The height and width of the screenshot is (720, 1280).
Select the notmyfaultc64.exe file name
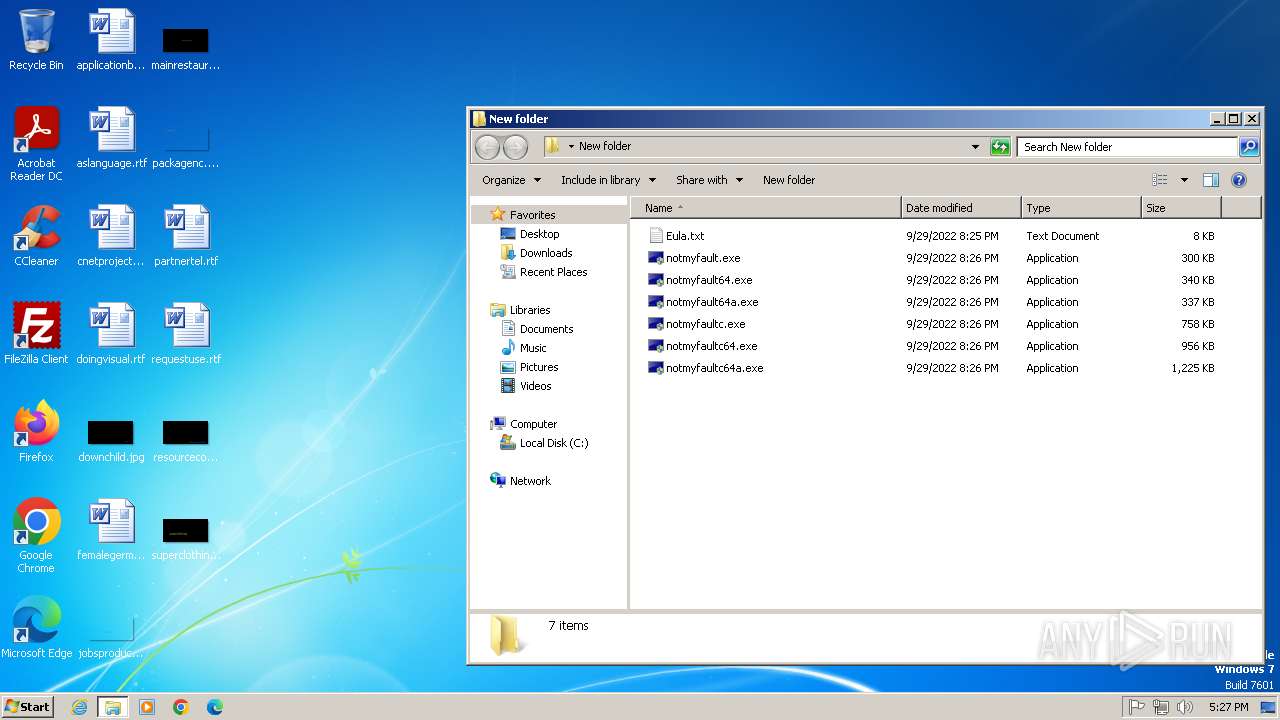712,346
